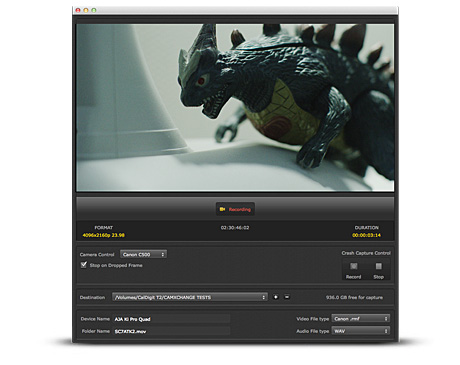Open the Destination path dropdown
This screenshot has width=460, height=365.
(190, 297)
